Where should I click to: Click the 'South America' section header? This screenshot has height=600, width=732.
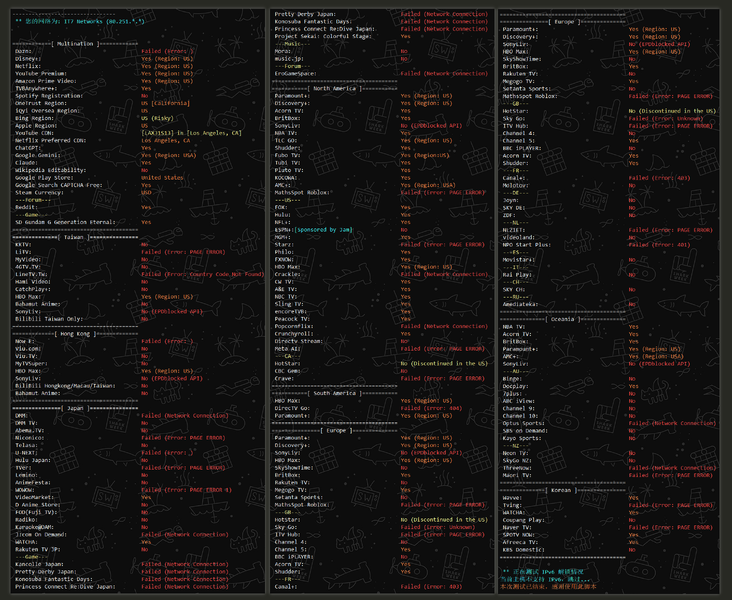pos(334,393)
